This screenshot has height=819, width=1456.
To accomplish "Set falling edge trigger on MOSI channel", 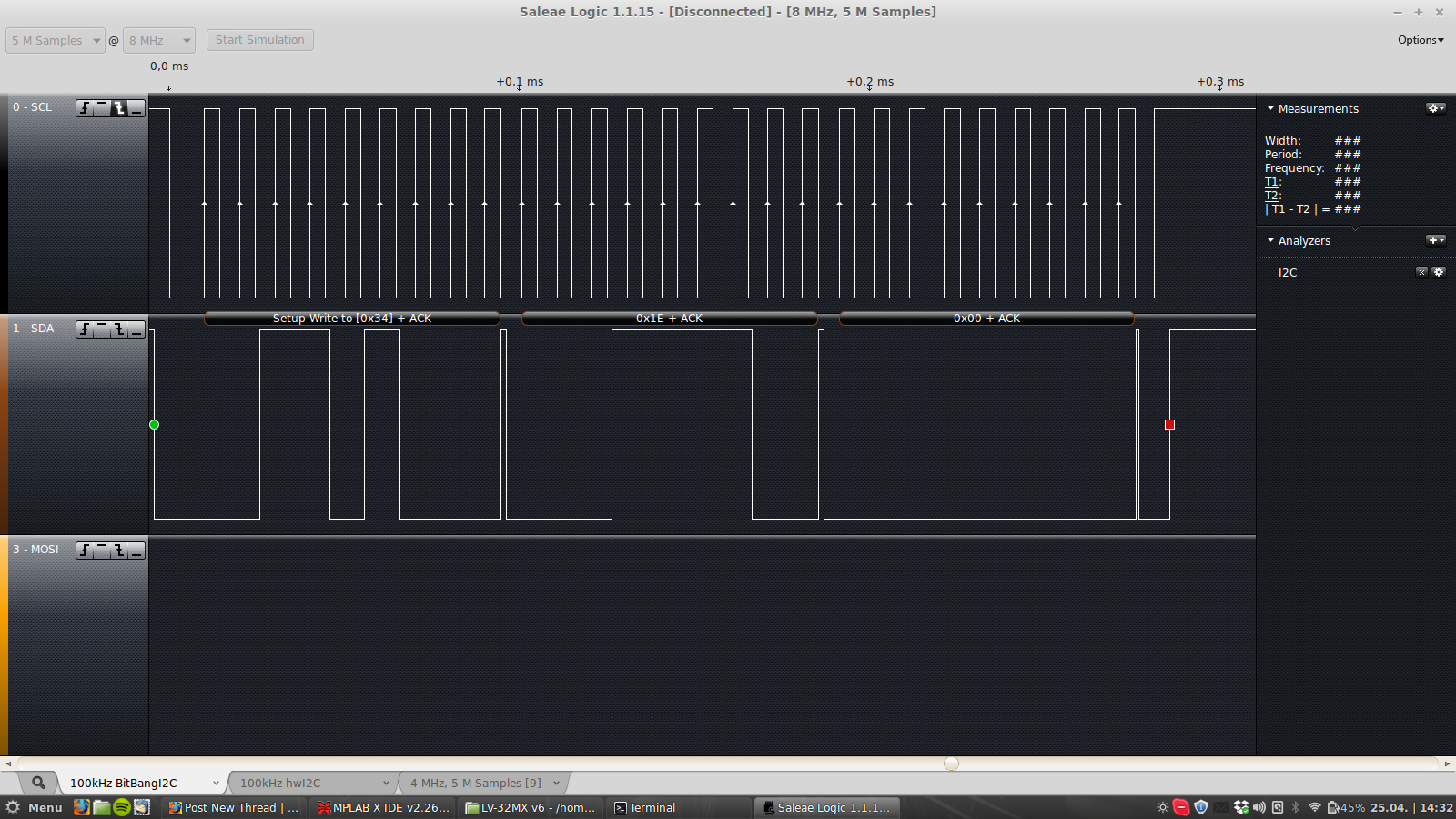I will click(x=119, y=551).
